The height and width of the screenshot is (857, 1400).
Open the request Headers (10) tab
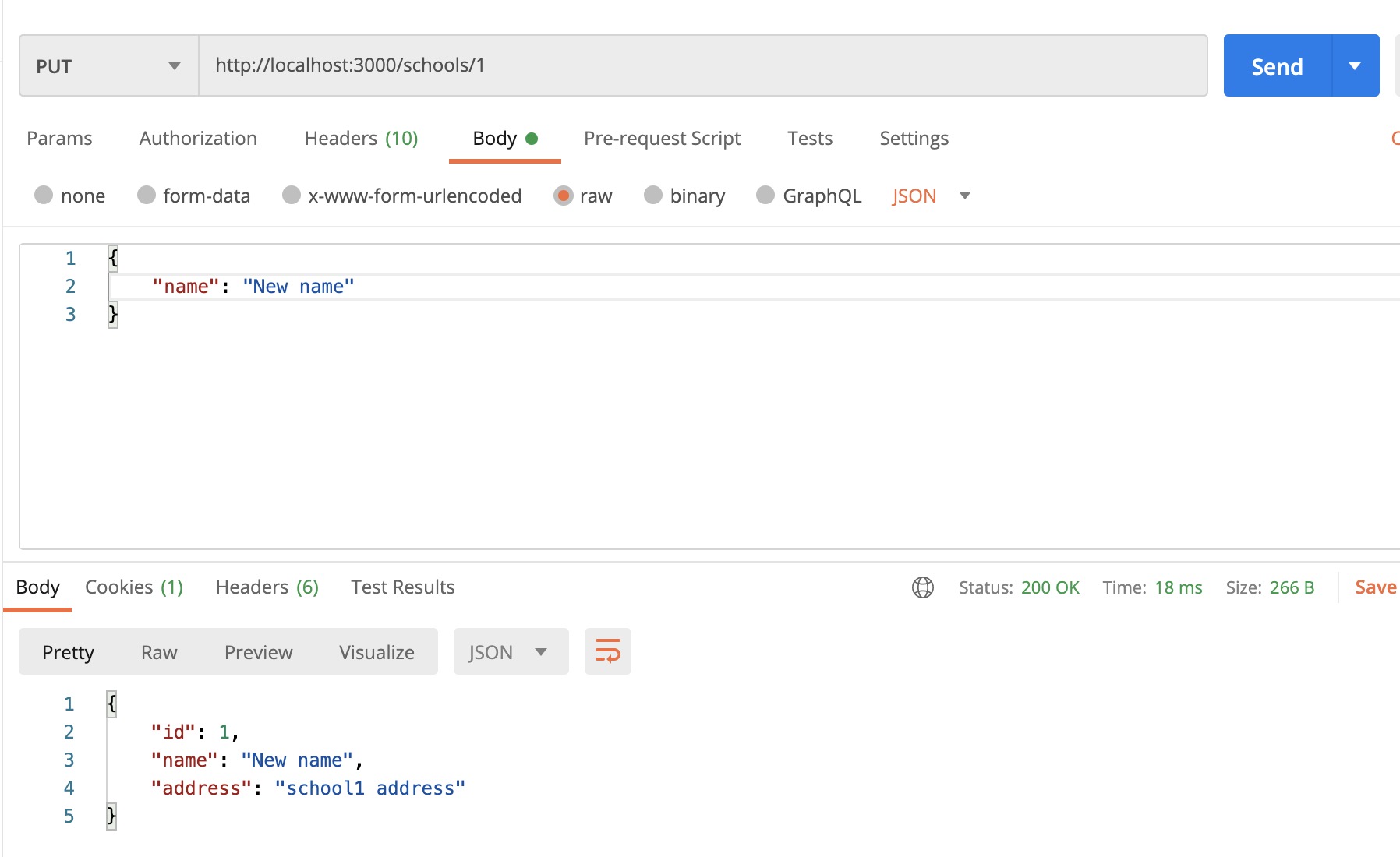[361, 138]
